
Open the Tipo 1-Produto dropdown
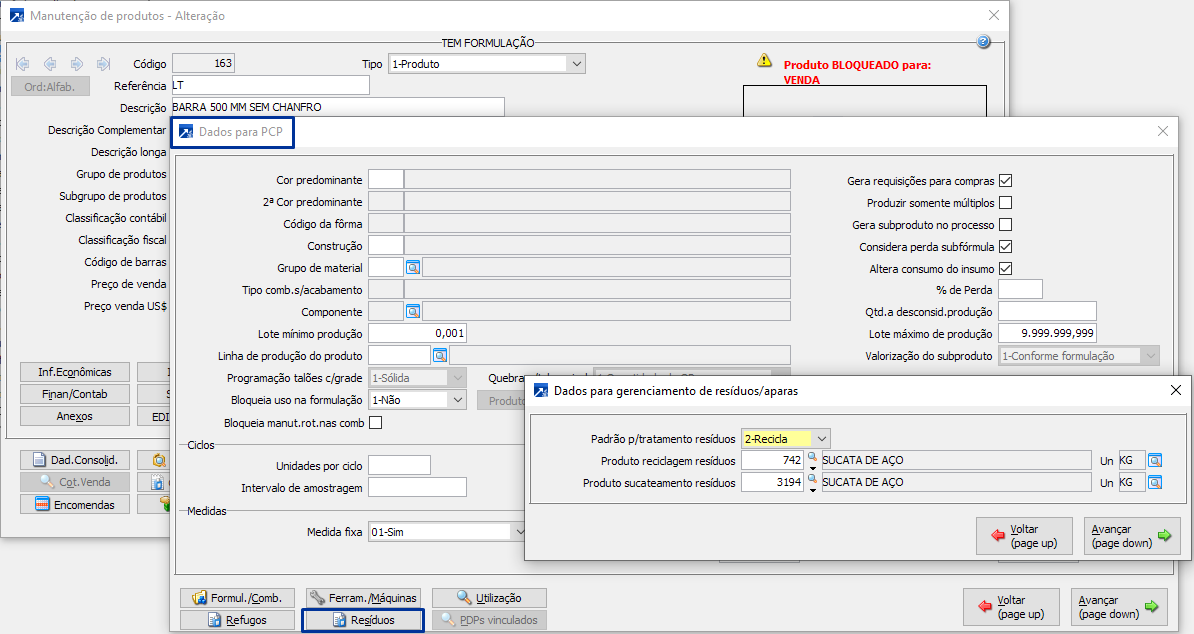click(x=575, y=64)
